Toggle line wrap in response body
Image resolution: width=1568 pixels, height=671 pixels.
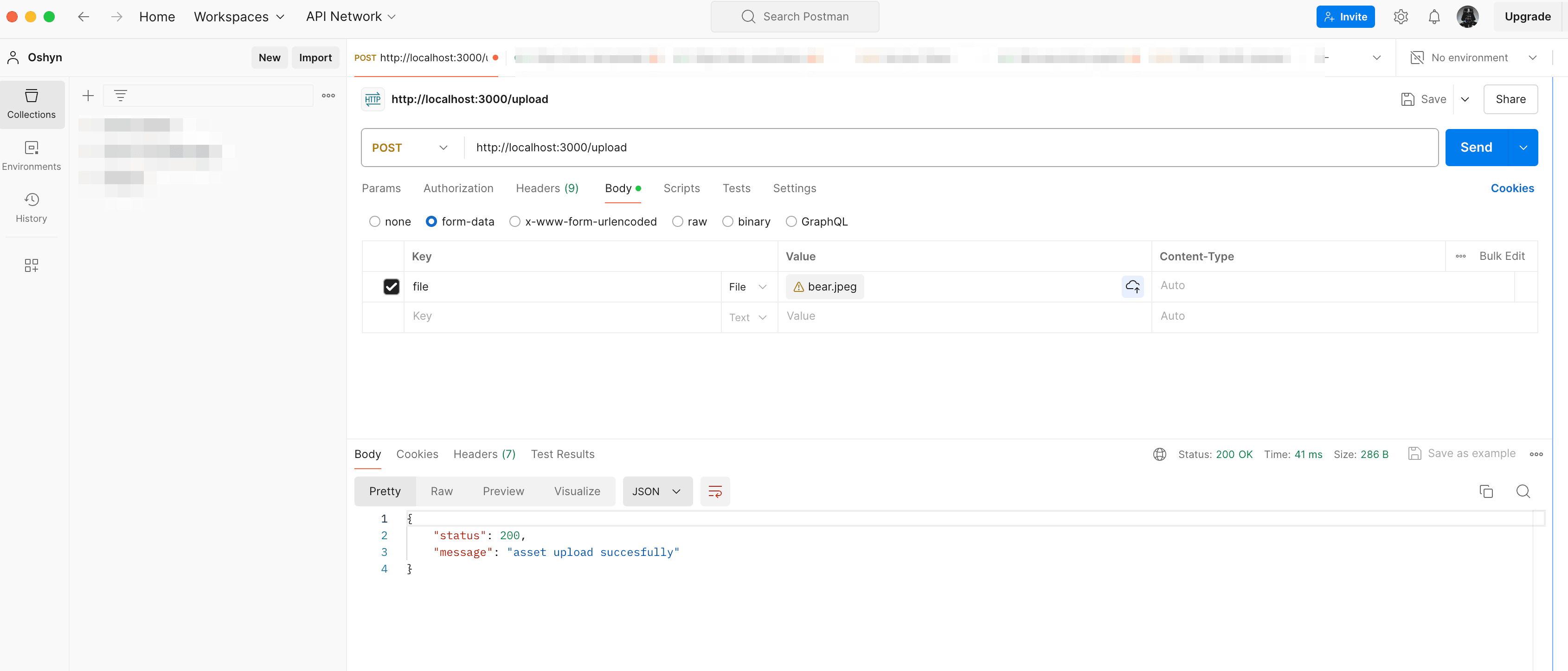(x=715, y=491)
